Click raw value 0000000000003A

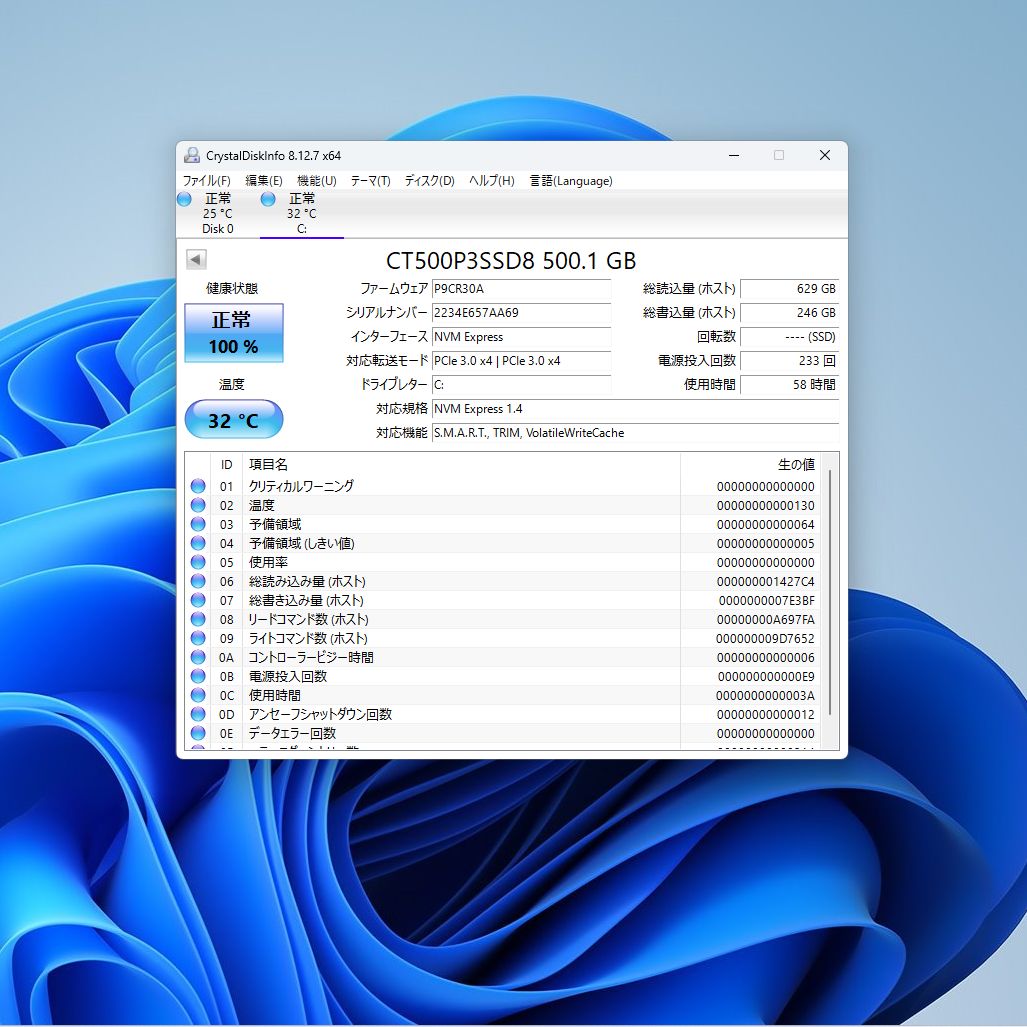point(765,696)
